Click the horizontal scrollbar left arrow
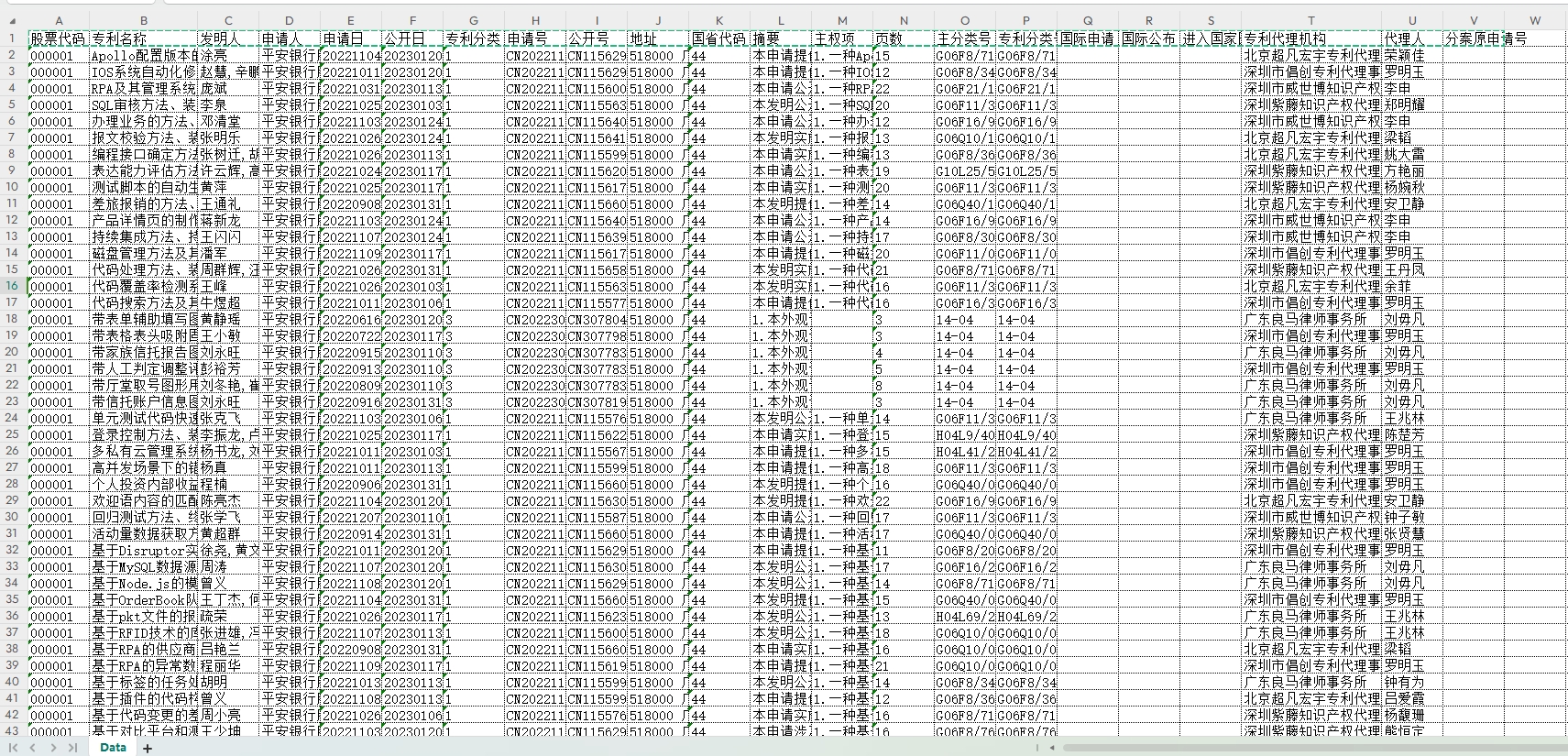Image resolution: width=1568 pixels, height=756 pixels. (x=1051, y=748)
